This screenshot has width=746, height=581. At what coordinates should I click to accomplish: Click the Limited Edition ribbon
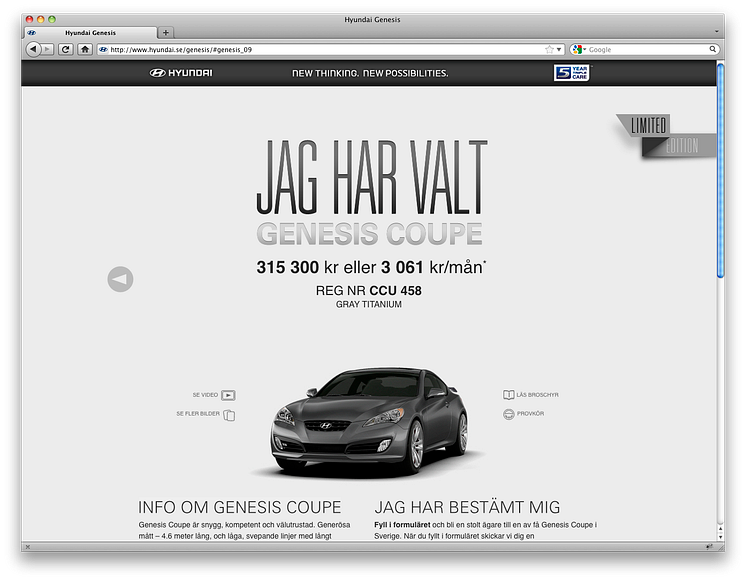pyautogui.click(x=666, y=136)
